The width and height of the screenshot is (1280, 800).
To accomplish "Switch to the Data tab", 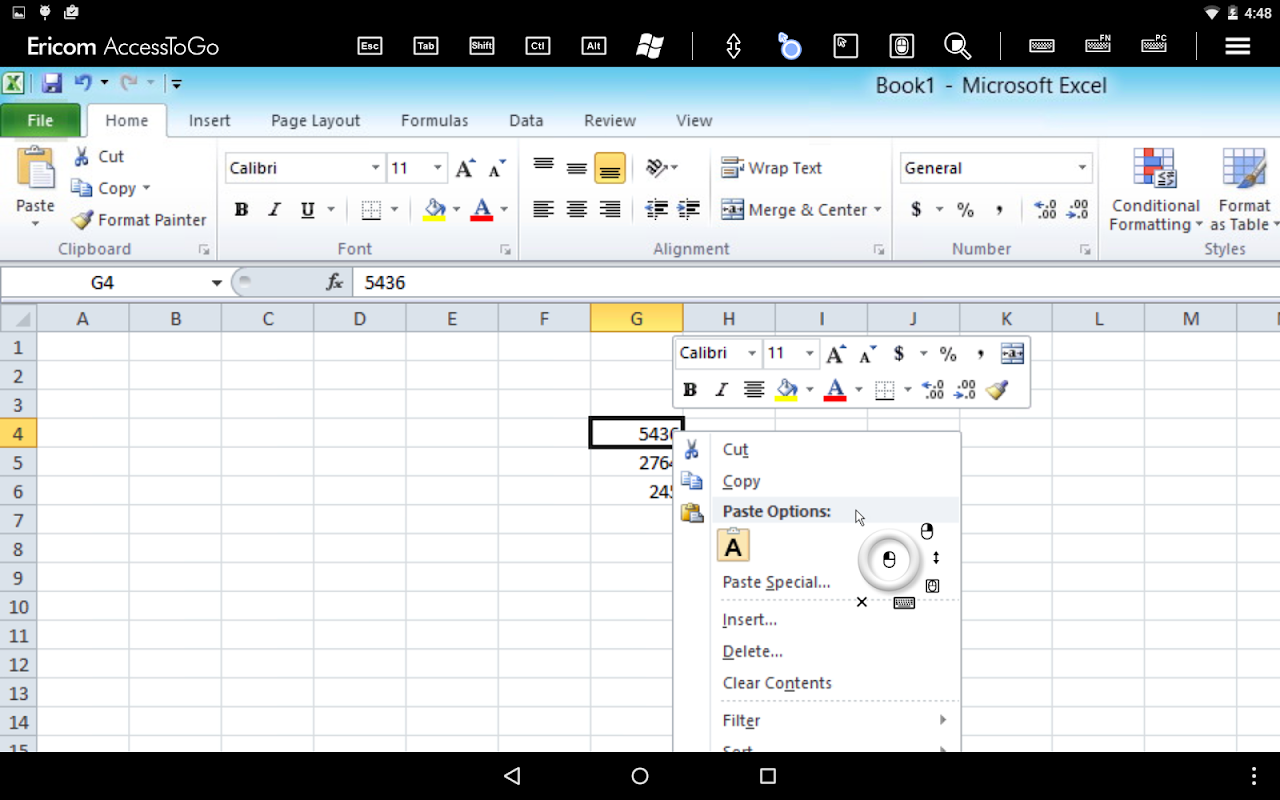I will [526, 120].
